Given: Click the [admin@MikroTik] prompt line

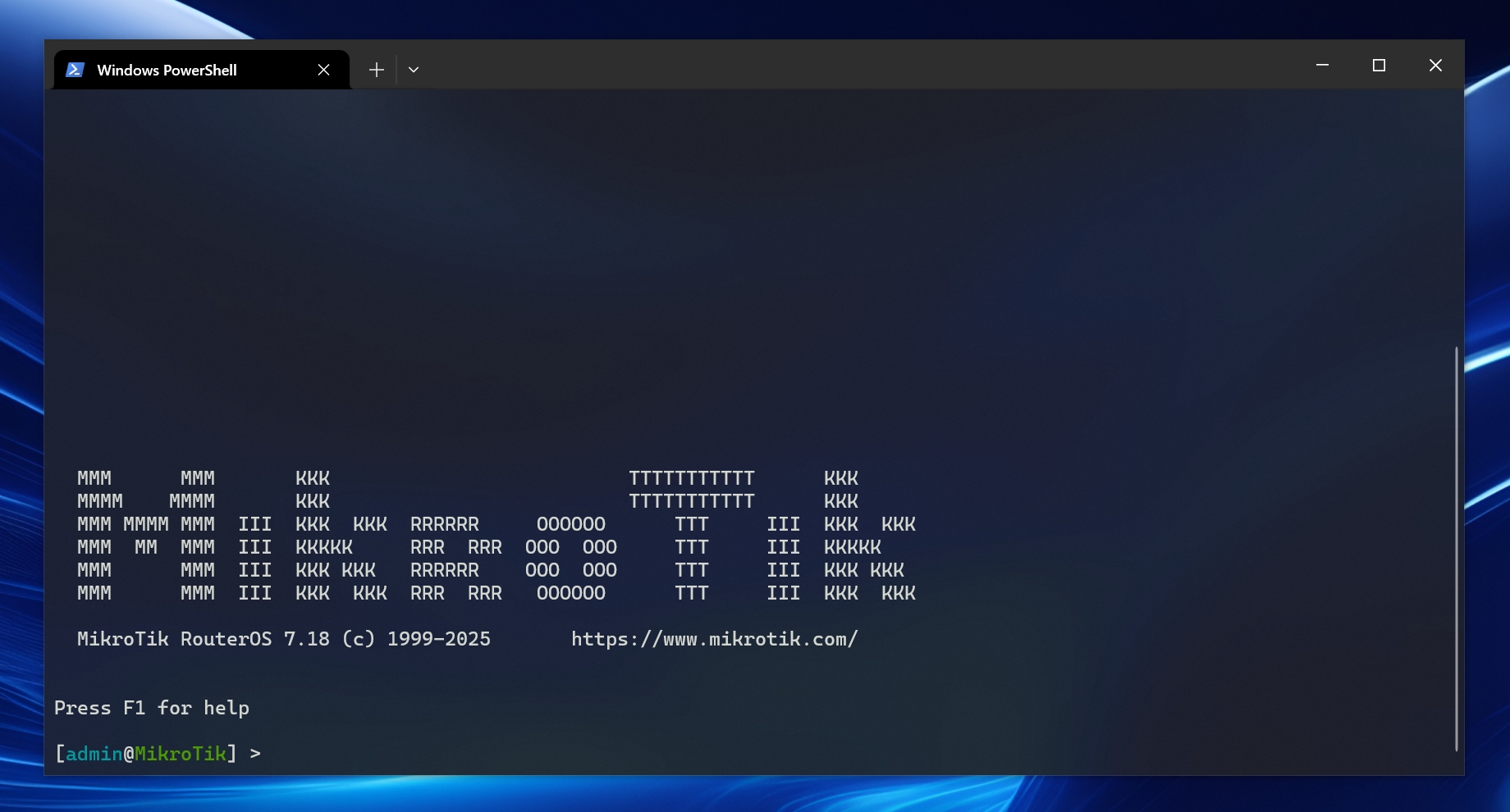Looking at the screenshot, I should 158,753.
